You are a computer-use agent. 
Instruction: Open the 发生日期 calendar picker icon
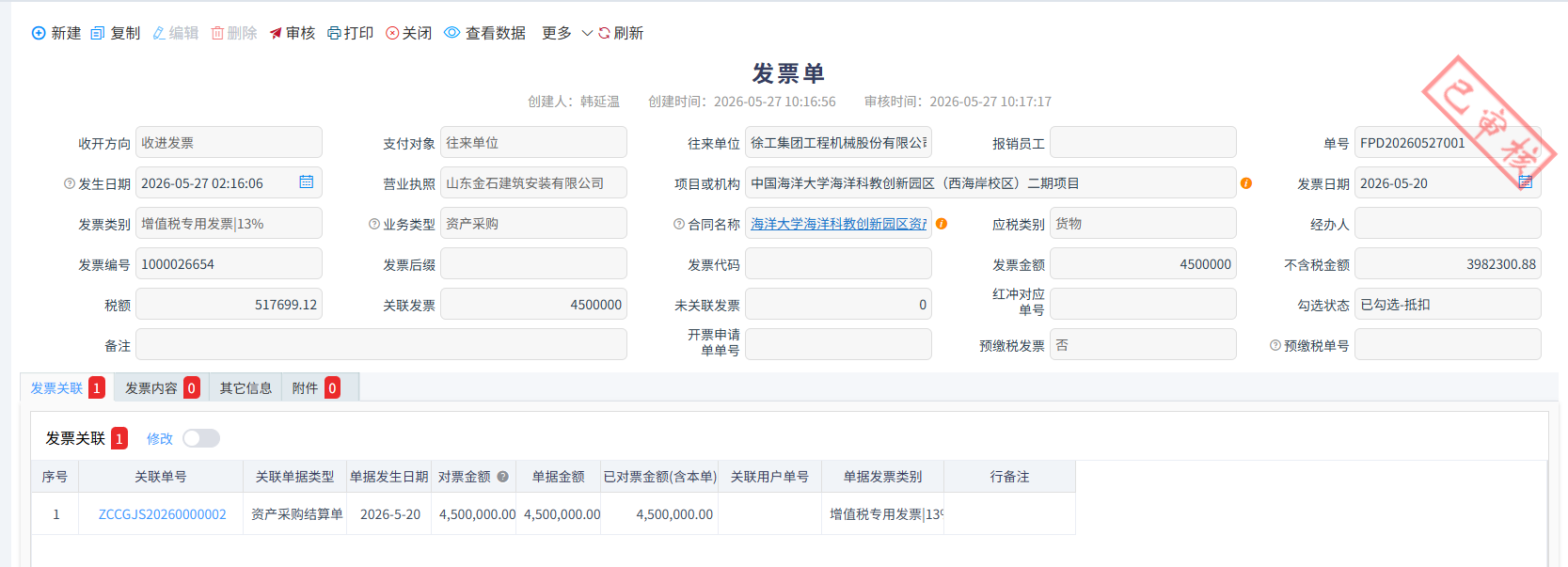[x=307, y=181]
